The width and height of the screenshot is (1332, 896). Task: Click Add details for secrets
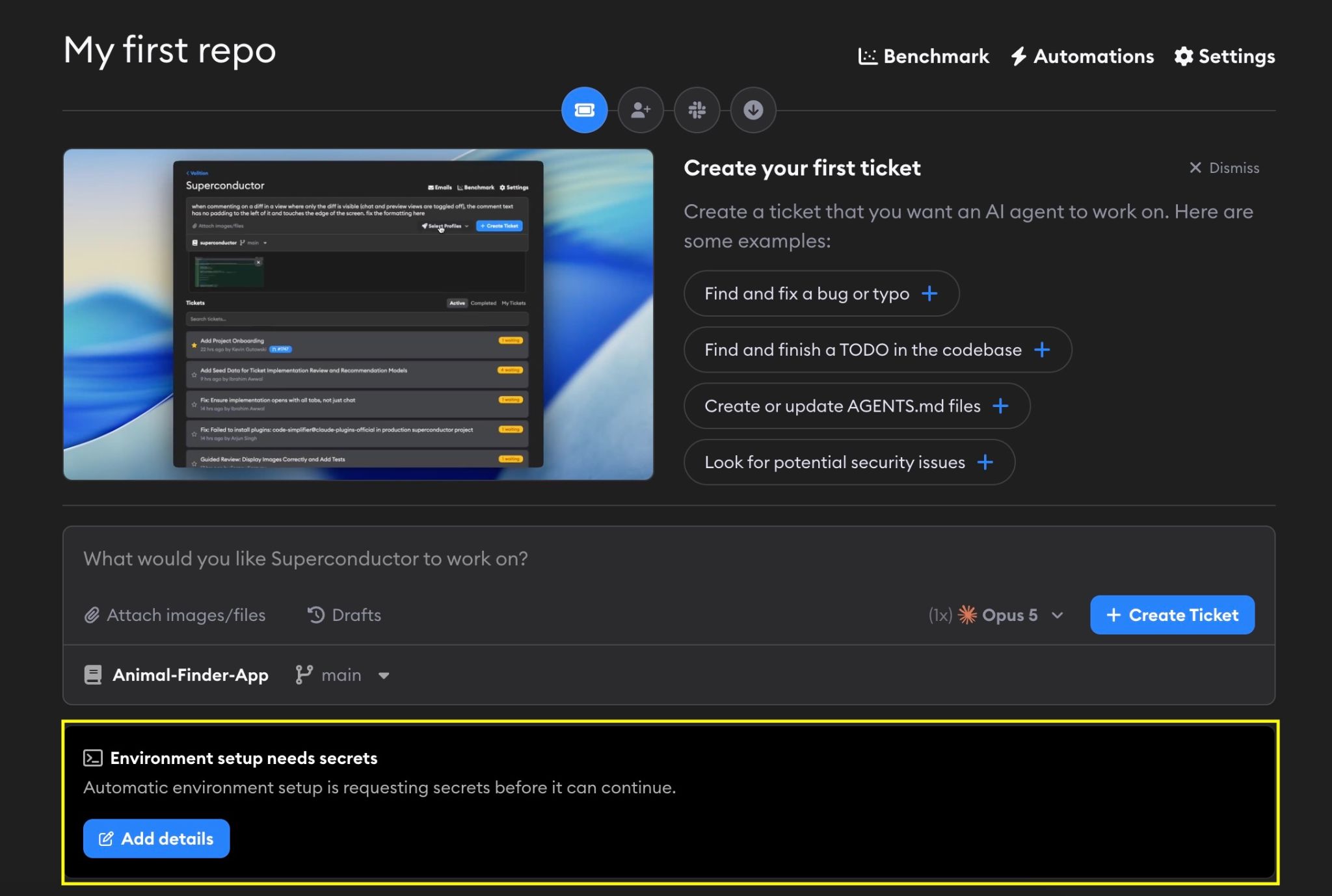tap(156, 839)
